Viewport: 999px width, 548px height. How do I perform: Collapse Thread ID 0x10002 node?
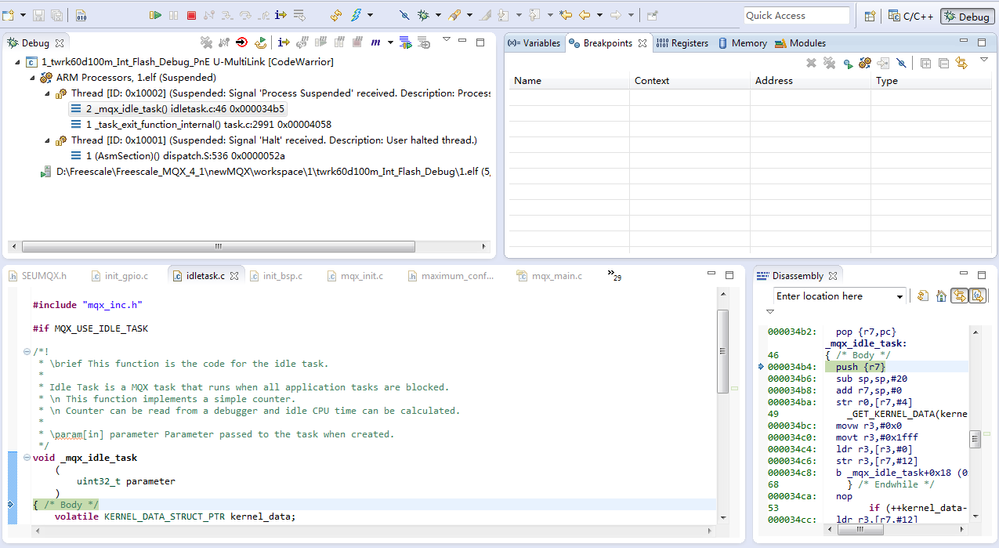click(47, 94)
